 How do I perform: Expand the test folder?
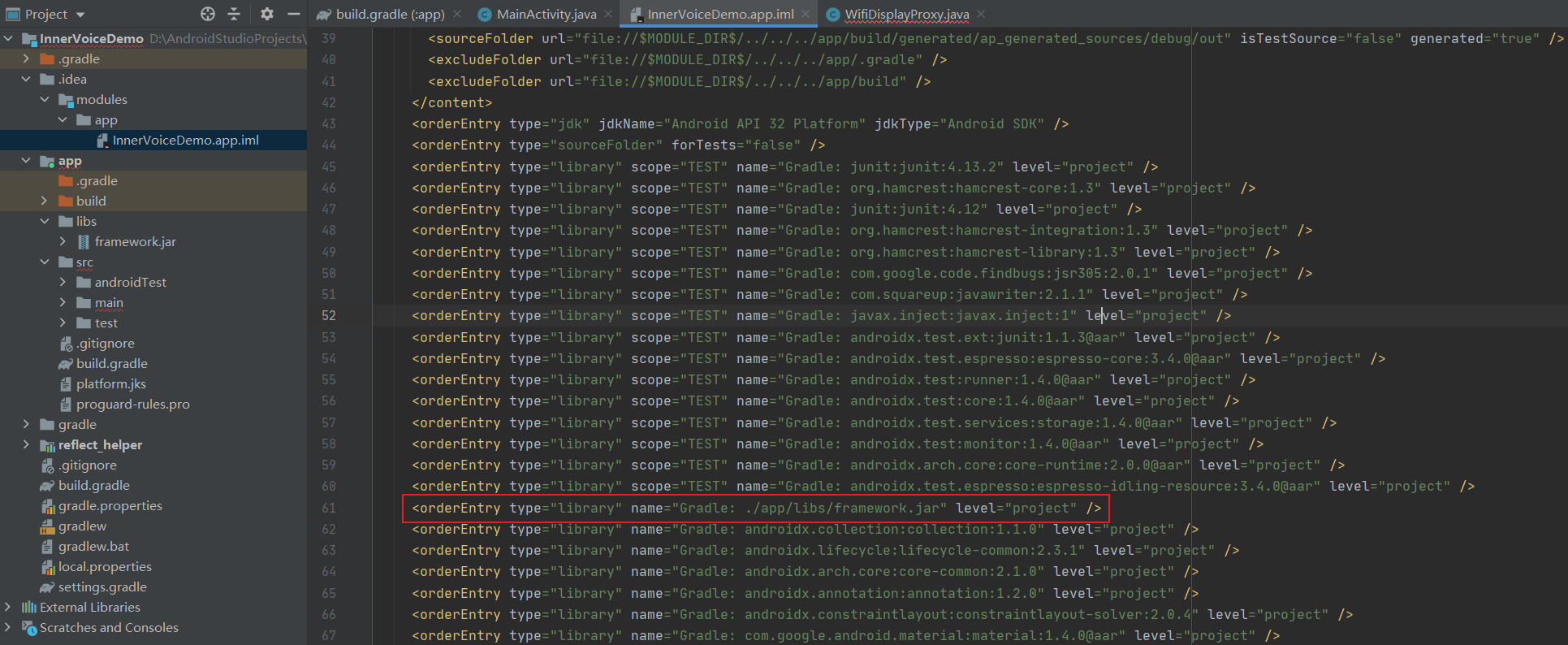[x=63, y=322]
